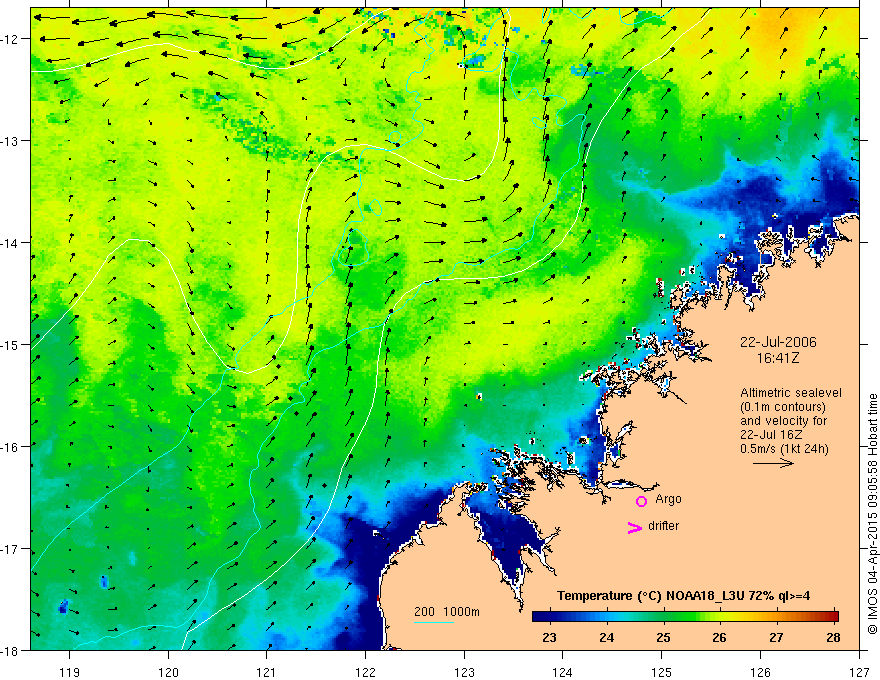Click the '(0.1m contours)' caption line
Image resolution: width=880 pixels, height=680 pixels.
tap(783, 407)
